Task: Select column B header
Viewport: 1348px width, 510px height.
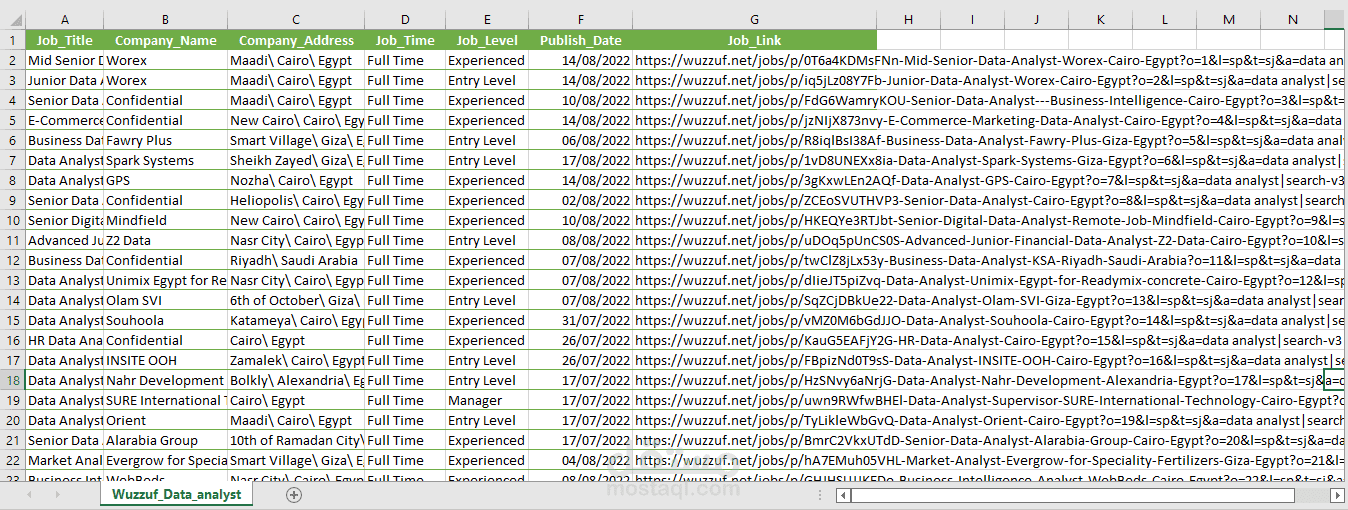Action: (166, 20)
